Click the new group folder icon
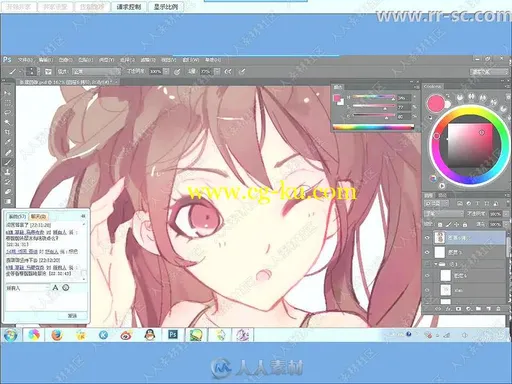The width and height of the screenshot is (512, 384). pos(478,309)
